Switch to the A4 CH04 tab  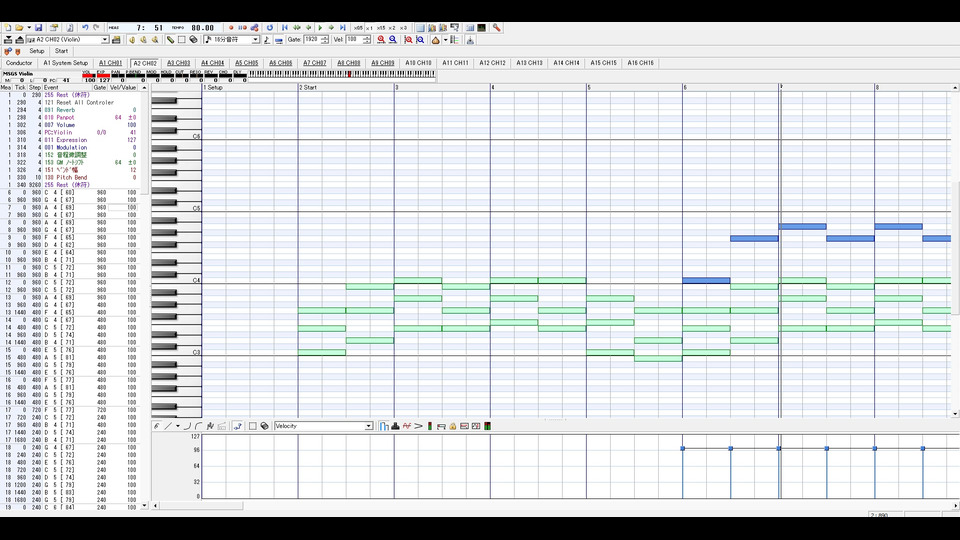pyautogui.click(x=212, y=63)
